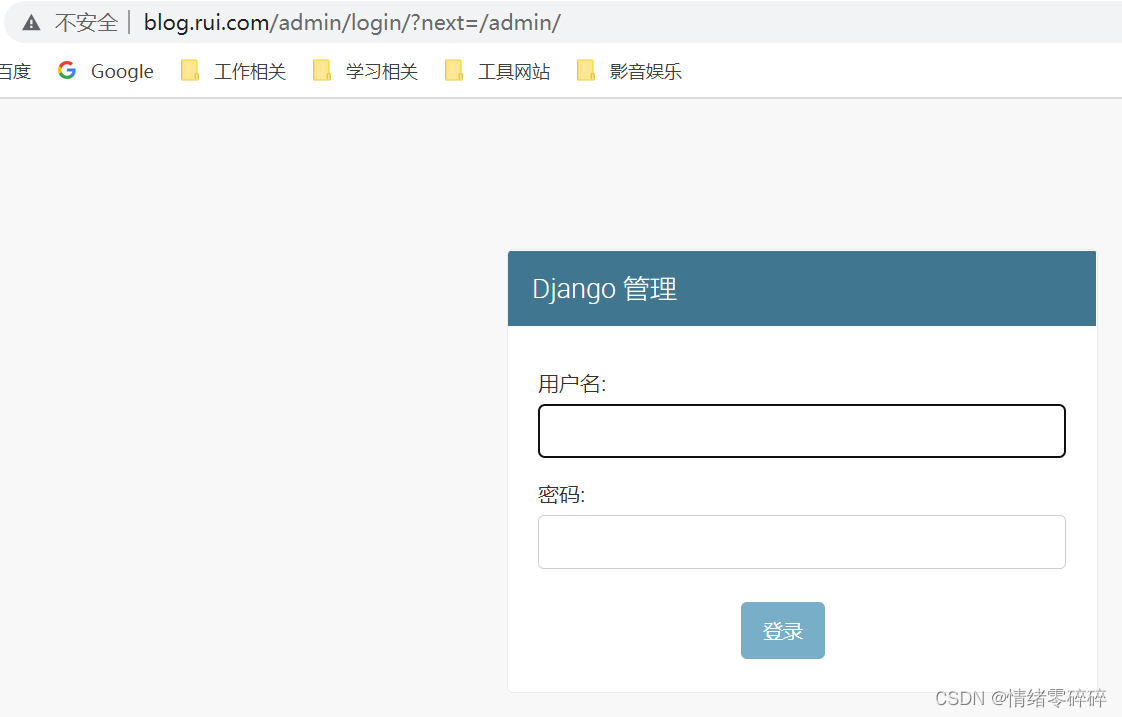Click the folder icon beside 工具网站
The height and width of the screenshot is (717, 1122).
coord(454,70)
